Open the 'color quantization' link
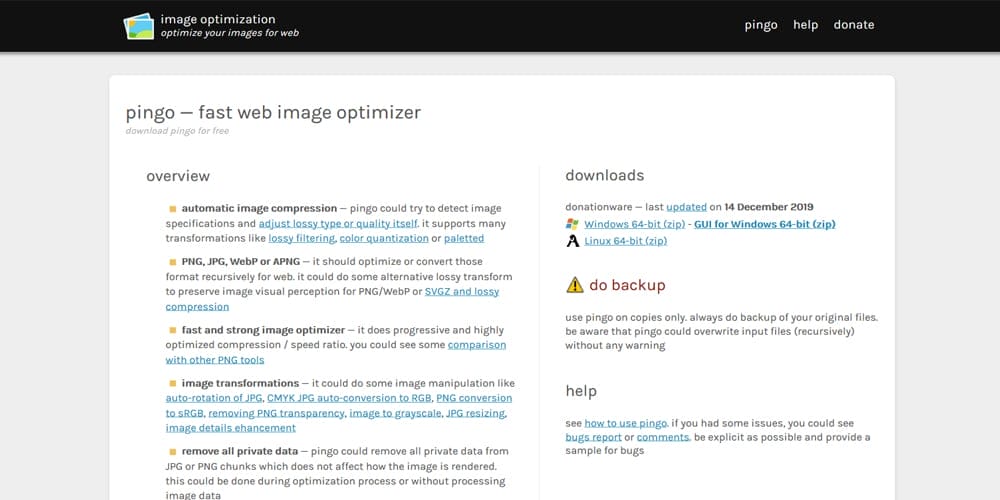1000x500 pixels. (x=384, y=239)
